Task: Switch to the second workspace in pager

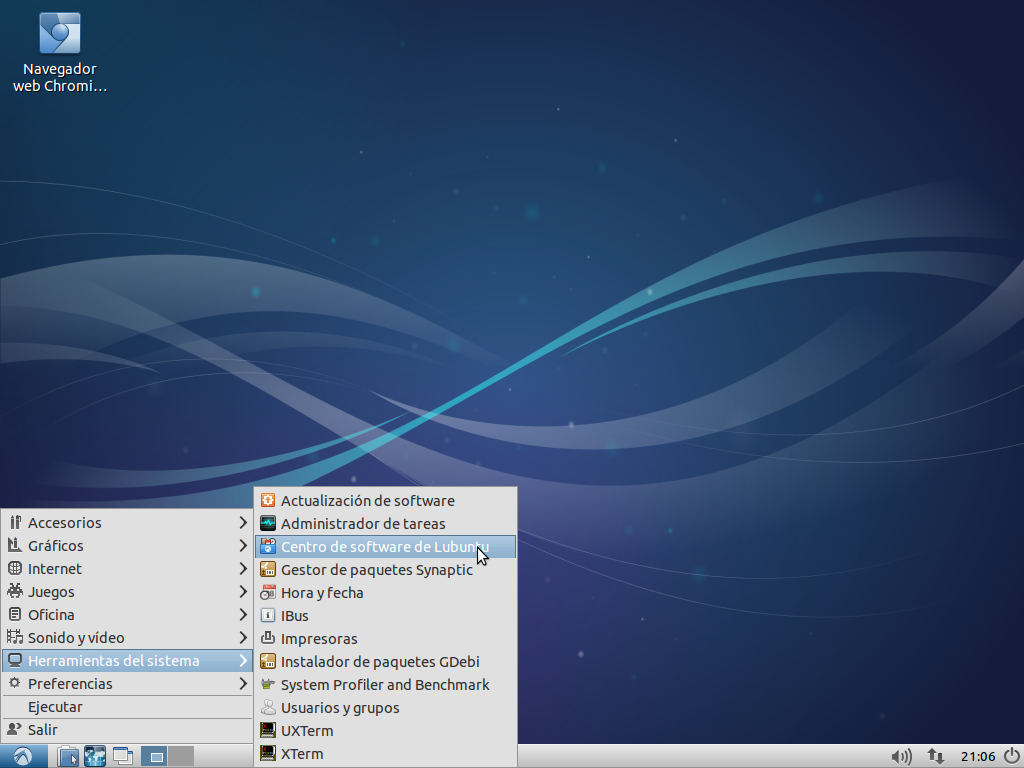Action: (x=181, y=756)
